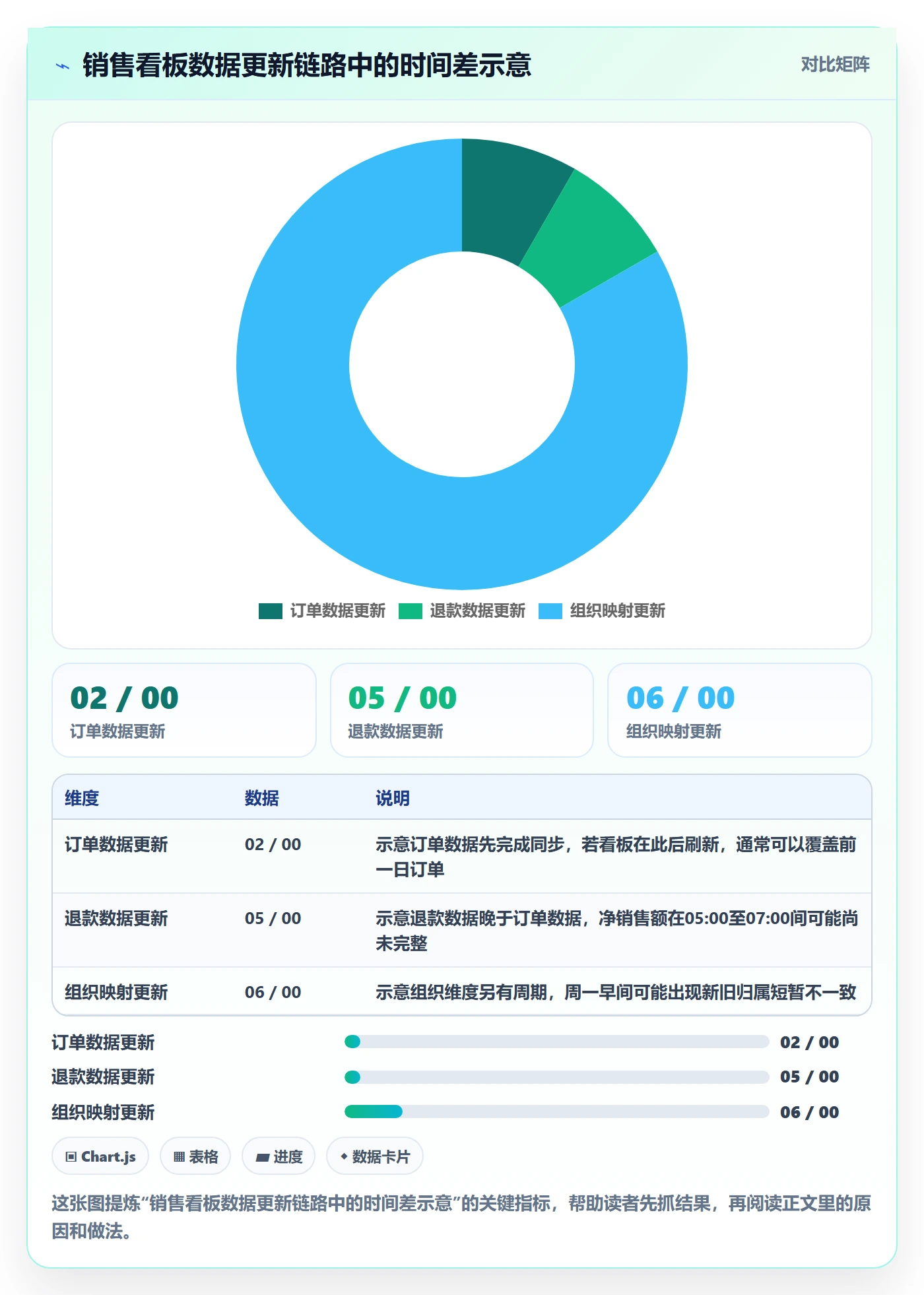Click legend label 订单数据更新 under chart
Image resolution: width=924 pixels, height=1295 pixels.
point(338,611)
